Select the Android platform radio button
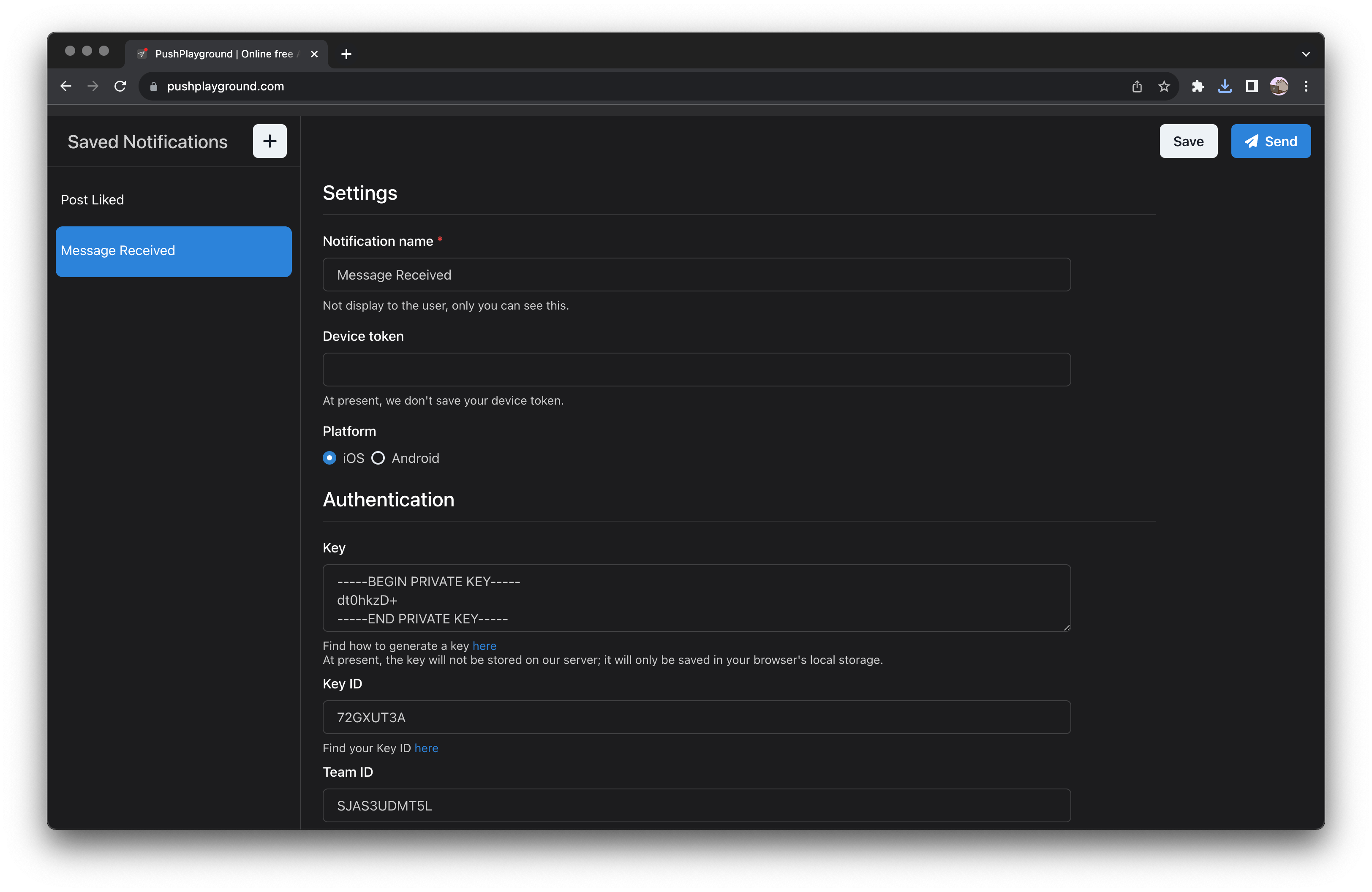The height and width of the screenshot is (892, 1372). pyautogui.click(x=378, y=458)
